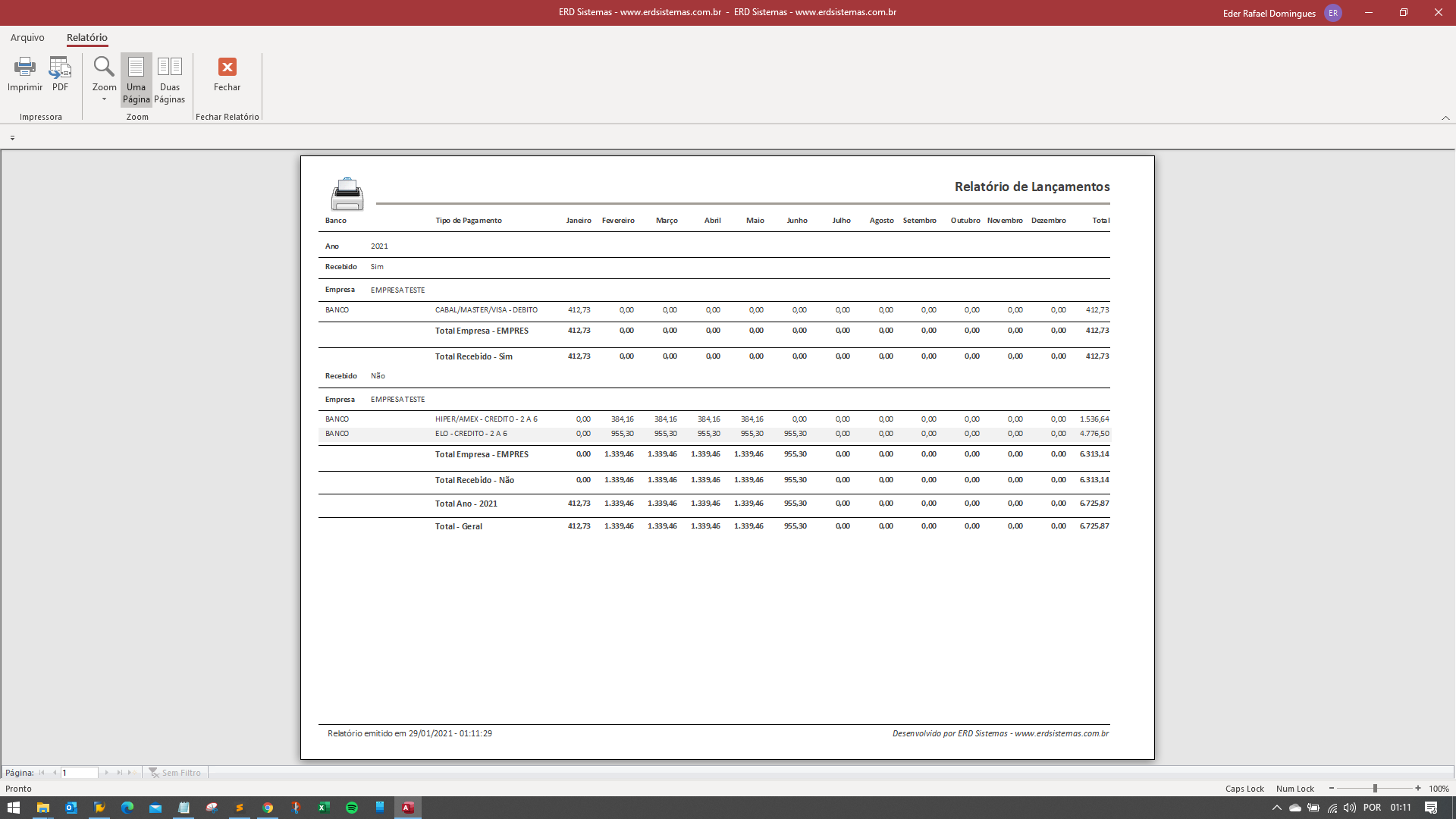
Task: Open File Explorer from taskbar
Action: (42, 808)
